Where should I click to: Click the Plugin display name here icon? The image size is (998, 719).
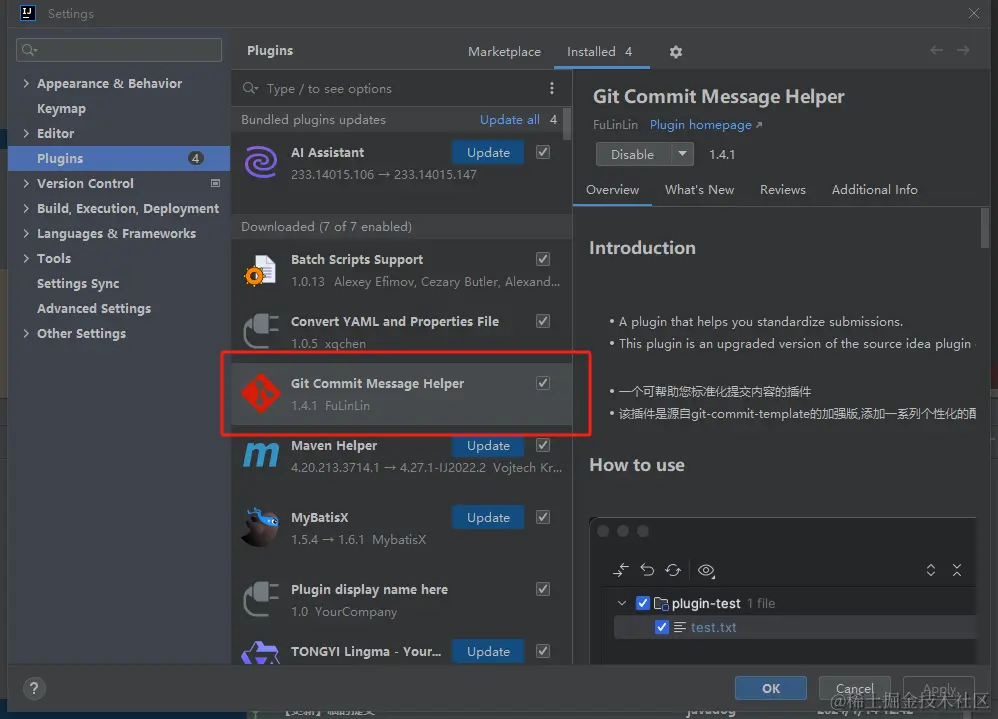(x=261, y=599)
